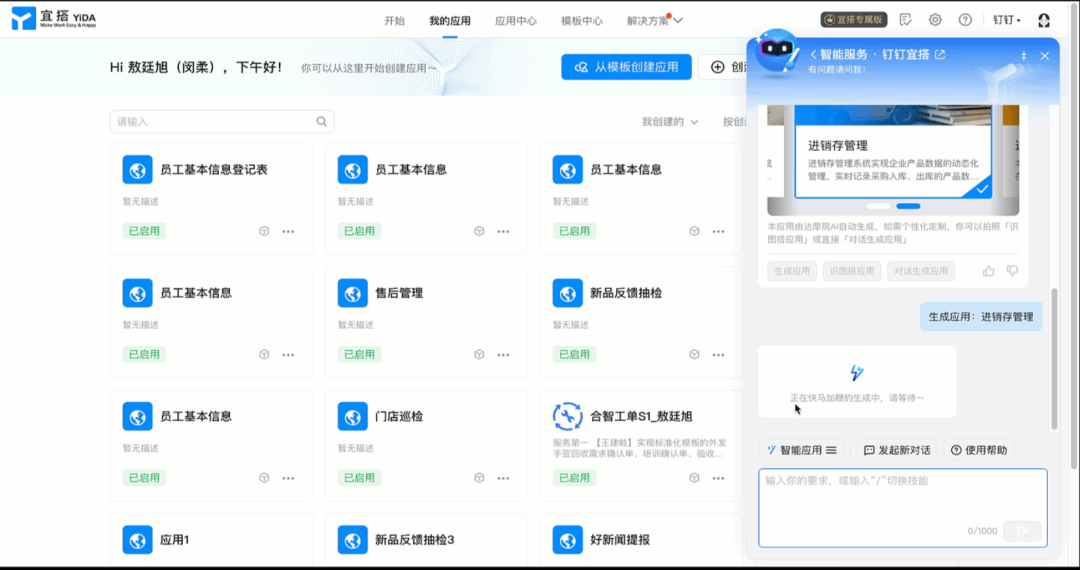Screen dimensions: 1080x570
Task: Open the feedback note icon in header
Action: 905,20
